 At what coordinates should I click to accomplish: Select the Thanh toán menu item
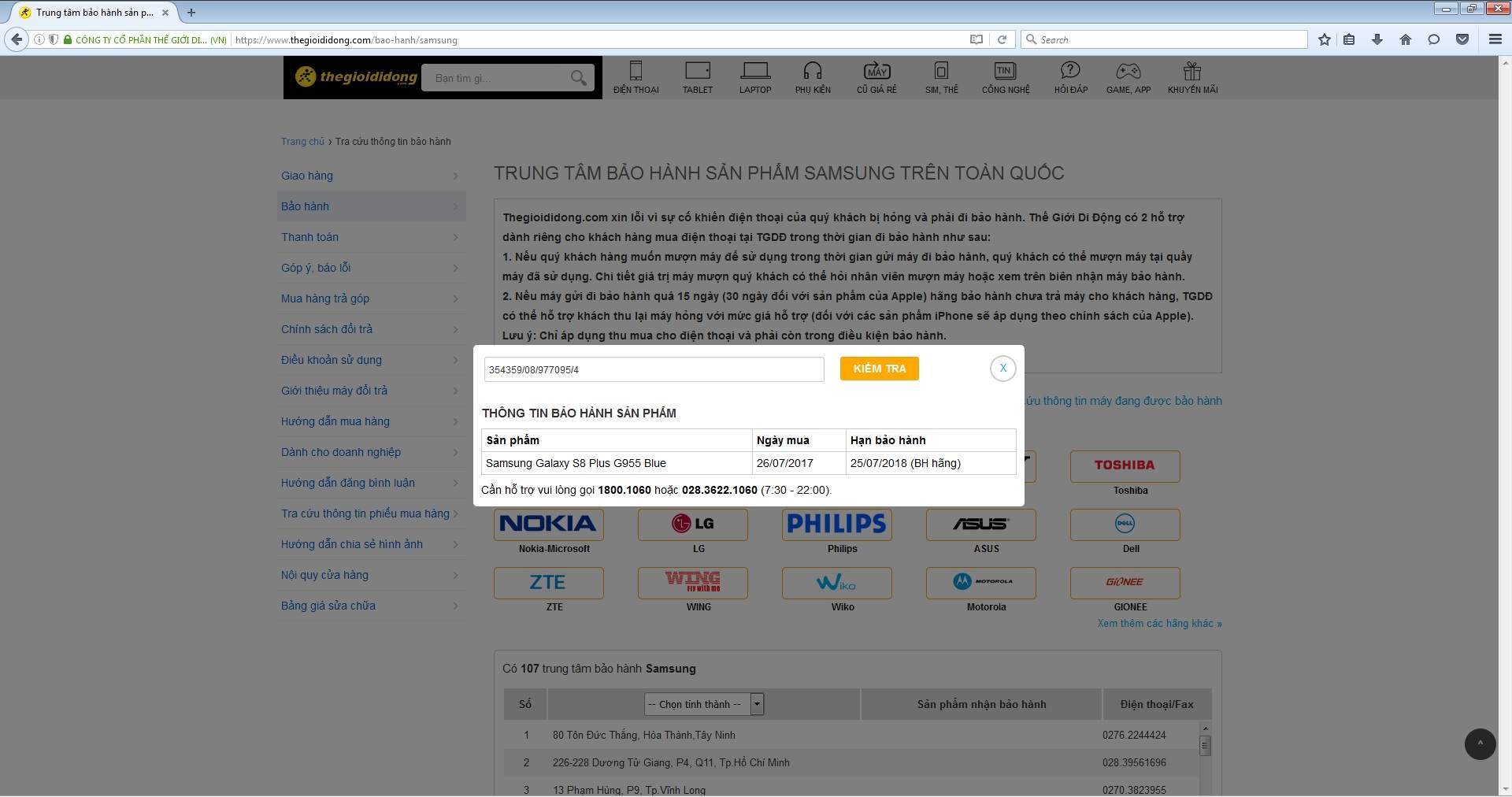(x=310, y=237)
